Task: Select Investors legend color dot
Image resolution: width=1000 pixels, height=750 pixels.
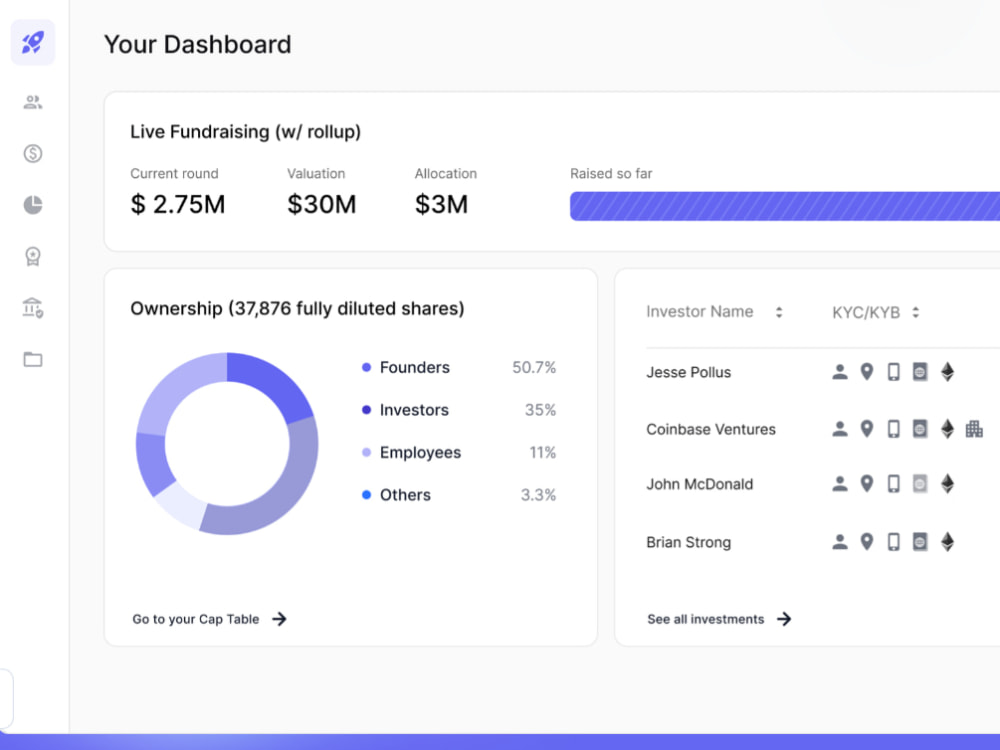Action: tap(366, 410)
